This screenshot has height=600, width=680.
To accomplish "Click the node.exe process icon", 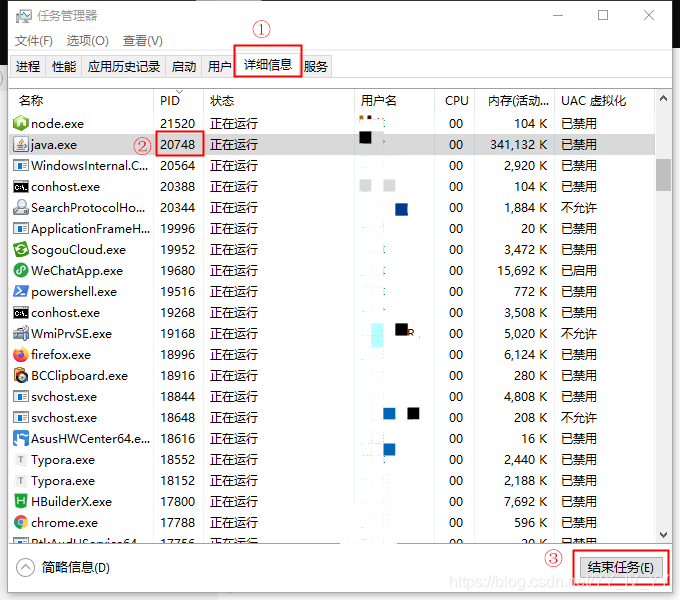I will 20,124.
